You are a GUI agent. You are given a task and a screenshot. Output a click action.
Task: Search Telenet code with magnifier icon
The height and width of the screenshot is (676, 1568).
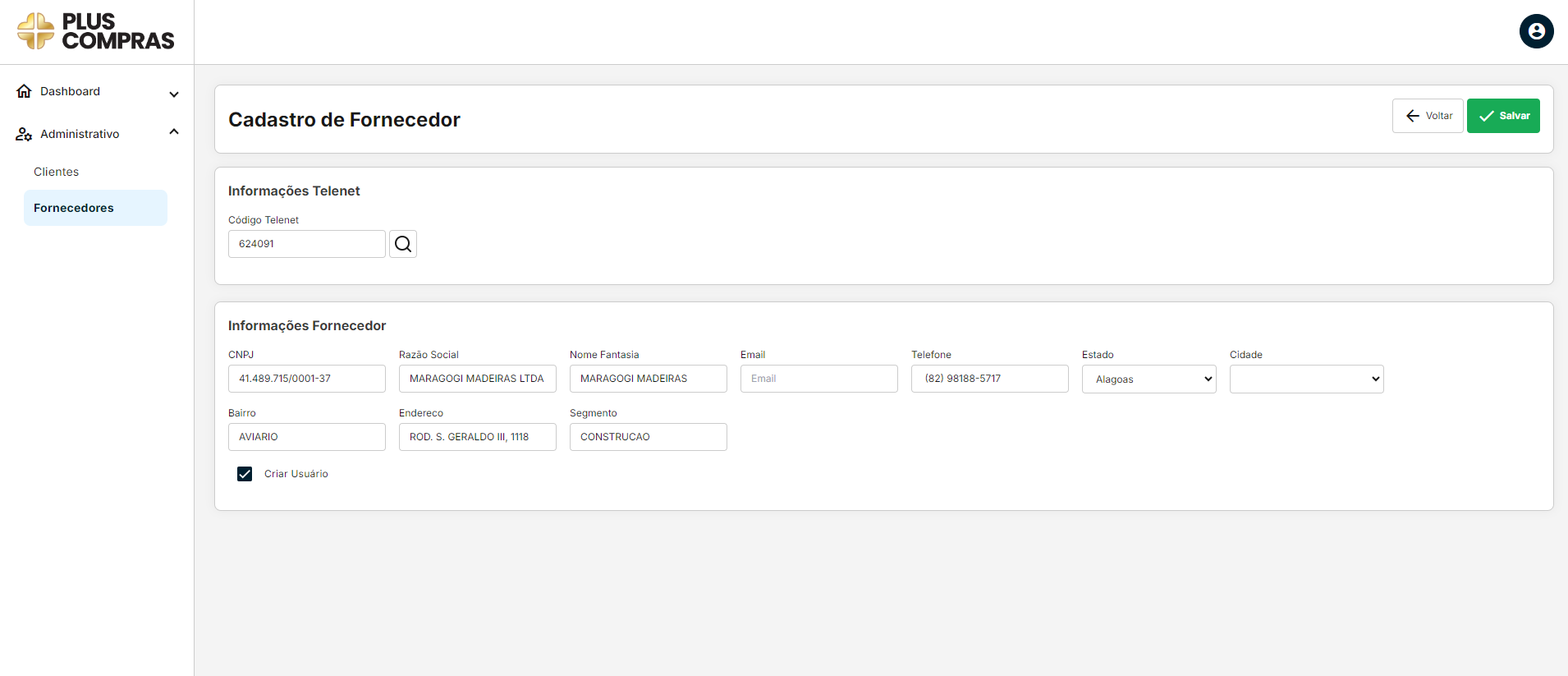pos(403,244)
